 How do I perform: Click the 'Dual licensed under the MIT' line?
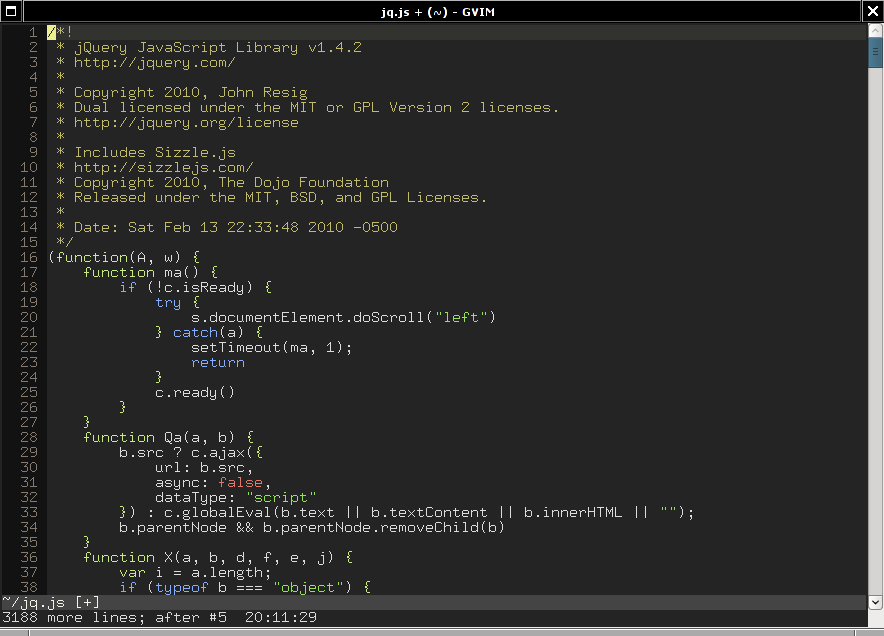click(317, 107)
